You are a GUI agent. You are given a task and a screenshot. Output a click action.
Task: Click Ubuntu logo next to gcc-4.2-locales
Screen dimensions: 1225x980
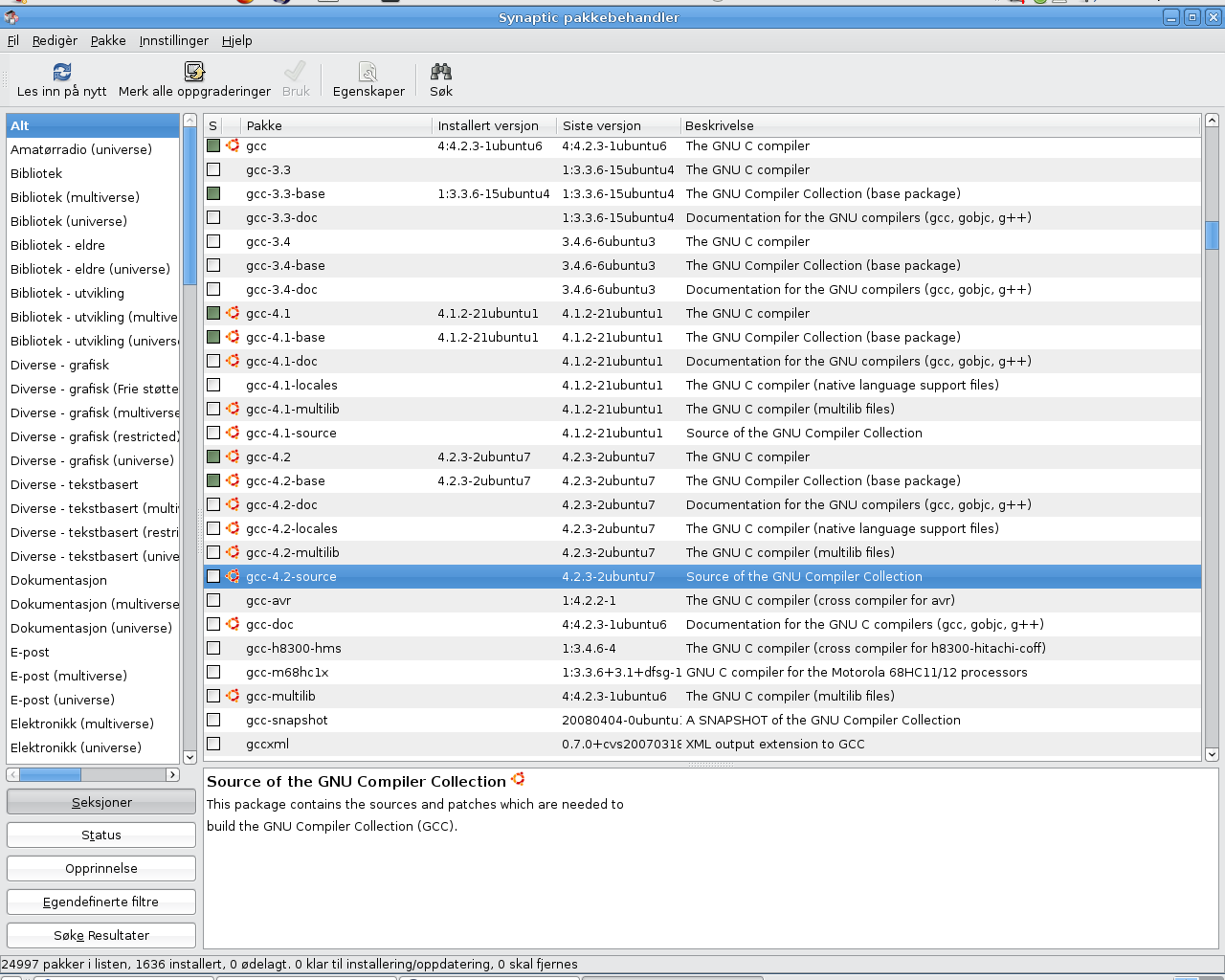pos(233,528)
